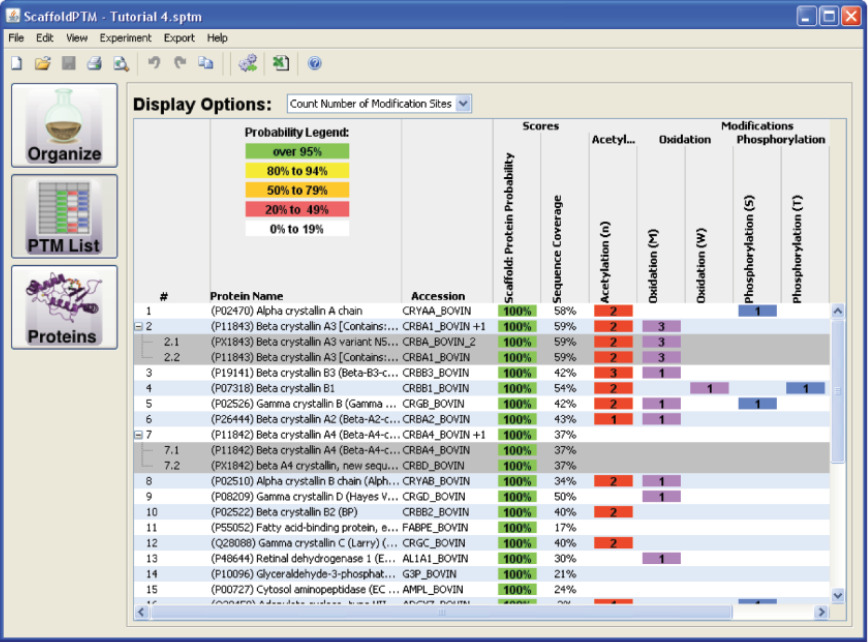Viewport: 868px width, 642px height.
Task: Click the table's vertical scroll up arrow
Action: click(838, 311)
